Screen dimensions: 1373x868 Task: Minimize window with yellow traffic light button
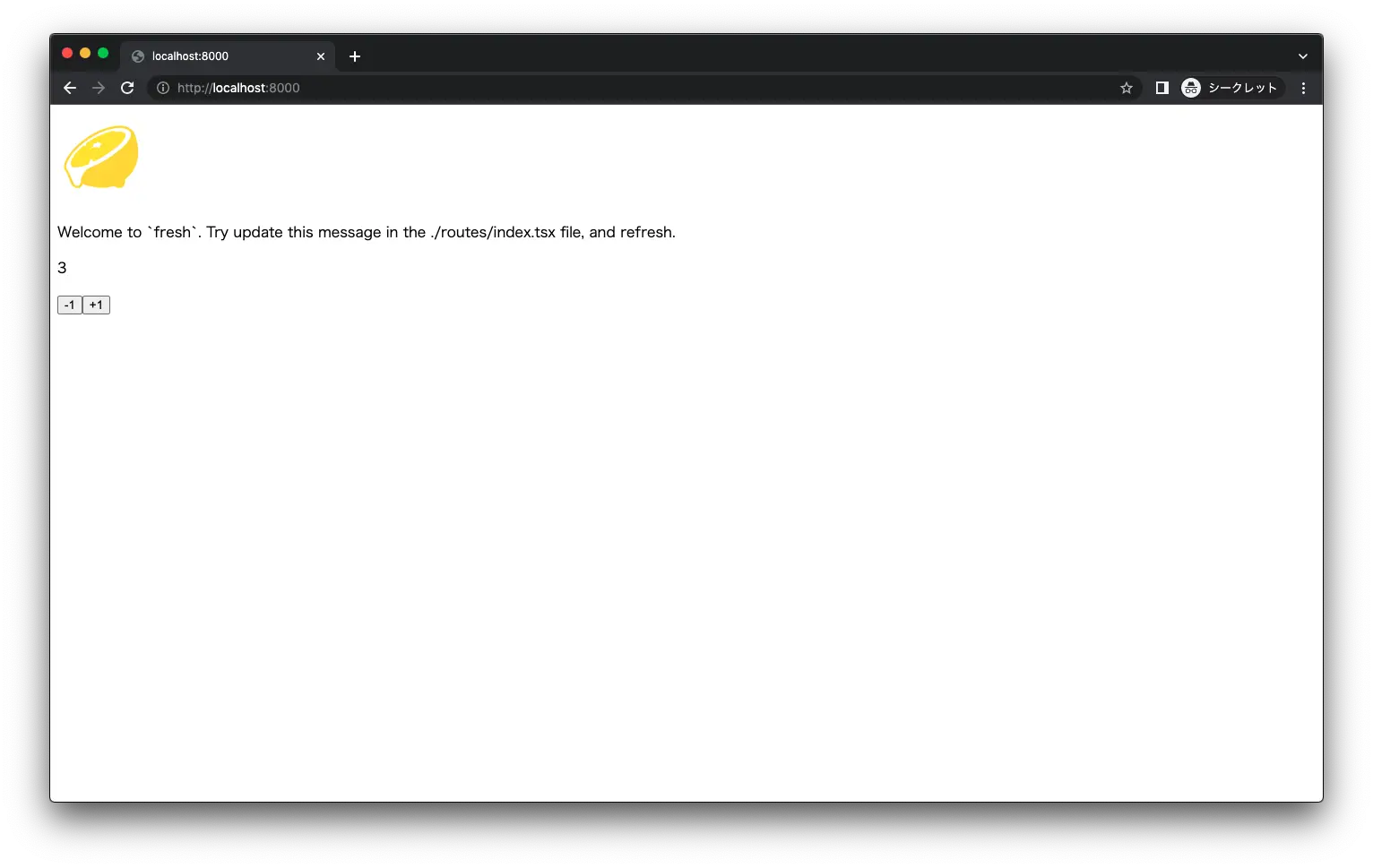[x=85, y=54]
